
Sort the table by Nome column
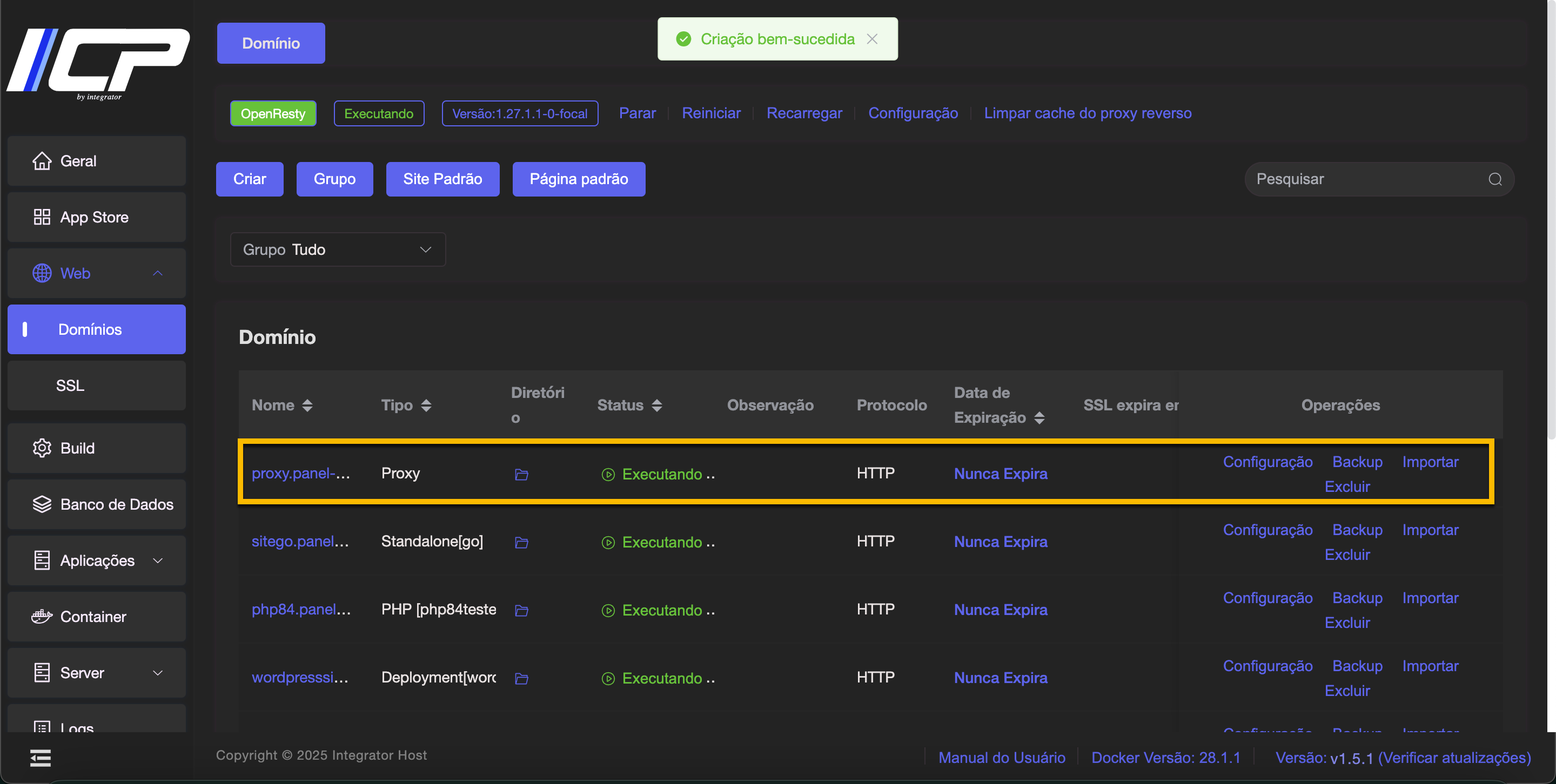307,405
